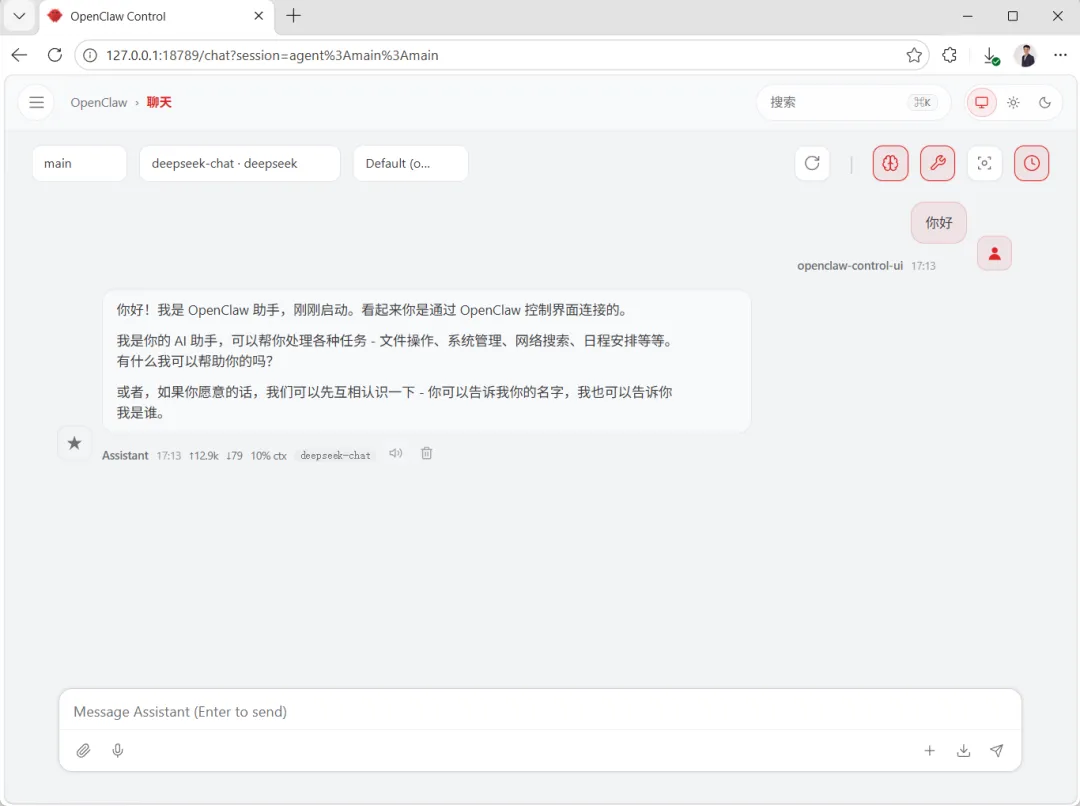1080x806 pixels.
Task: Toggle the wrench tool-calls icon
Action: coord(937,163)
